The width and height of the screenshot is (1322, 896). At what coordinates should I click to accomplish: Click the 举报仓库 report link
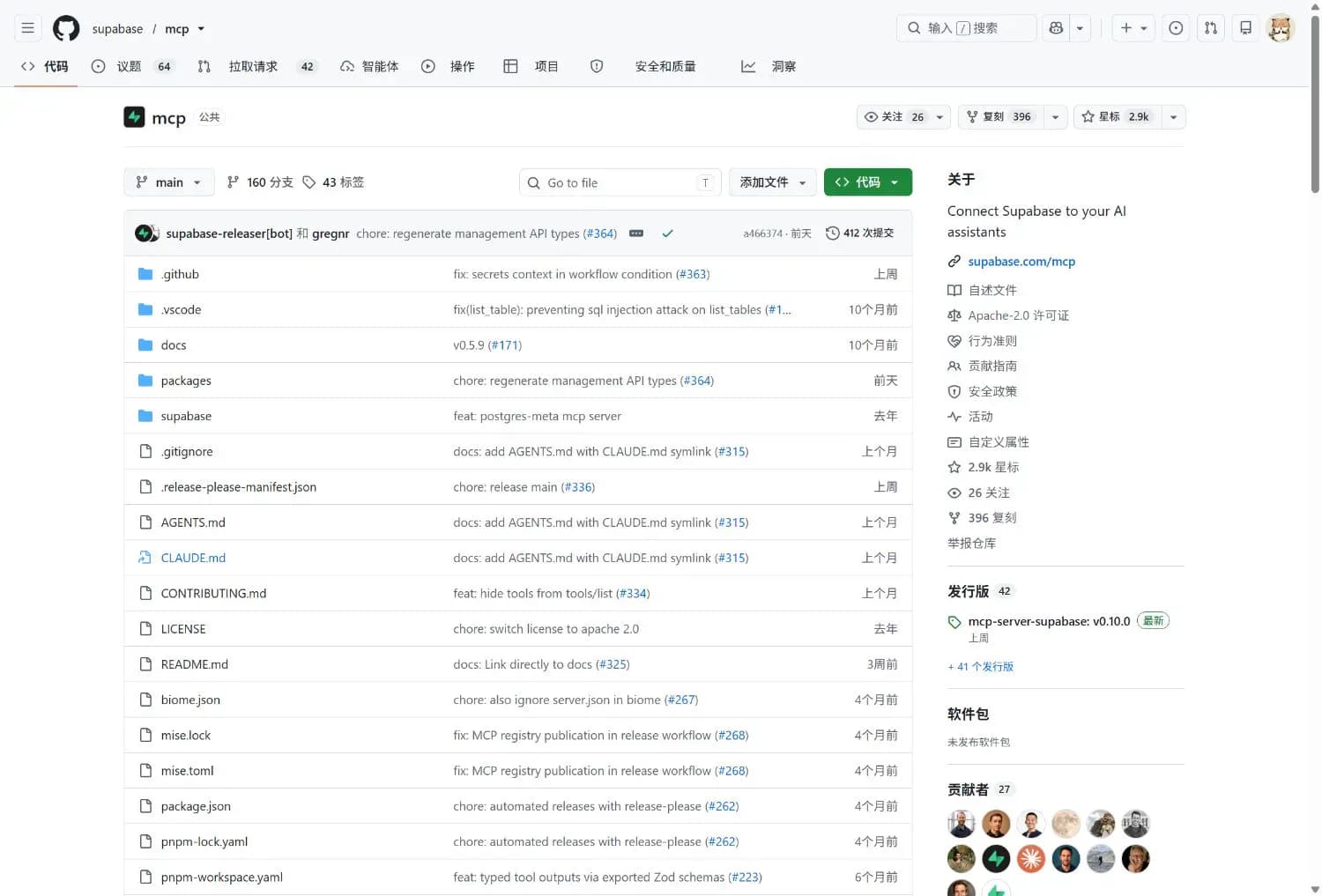click(x=971, y=544)
